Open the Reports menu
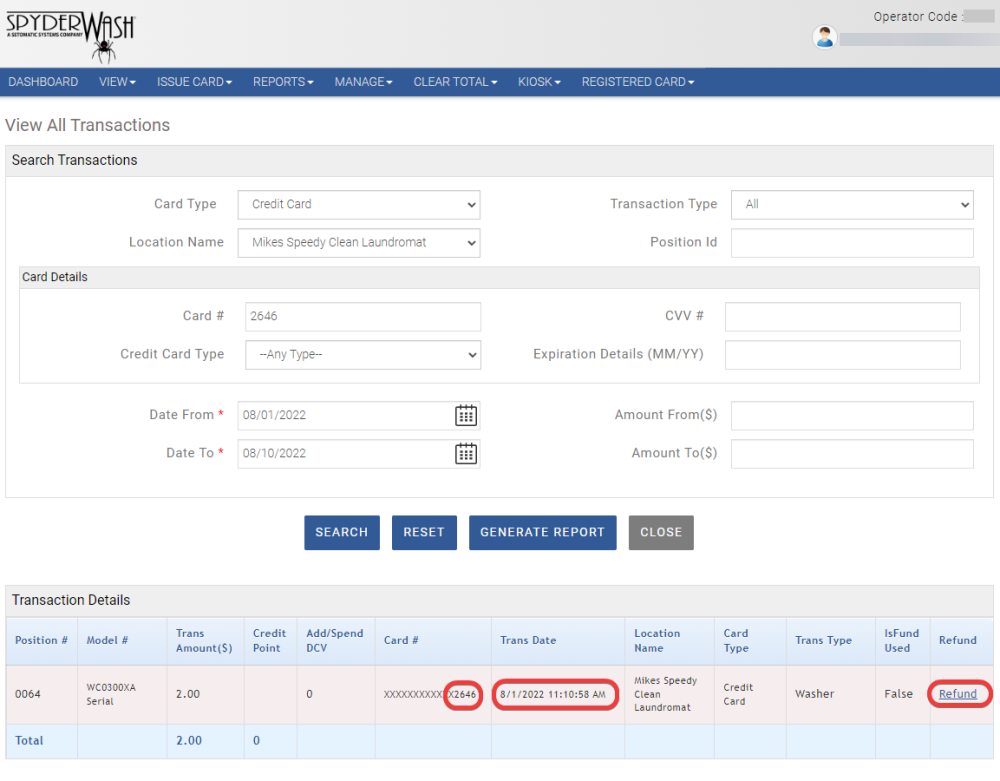Screen dimensions: 1000x781 pyautogui.click(x=283, y=82)
